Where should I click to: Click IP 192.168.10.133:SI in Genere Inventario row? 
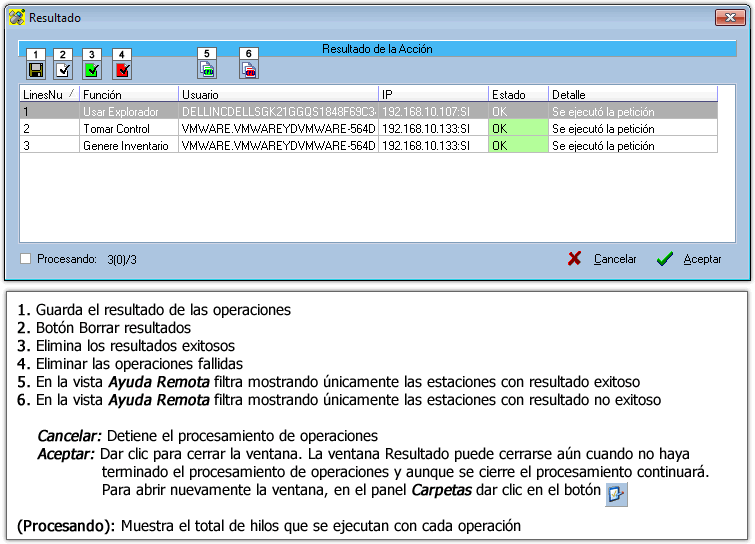tap(433, 145)
